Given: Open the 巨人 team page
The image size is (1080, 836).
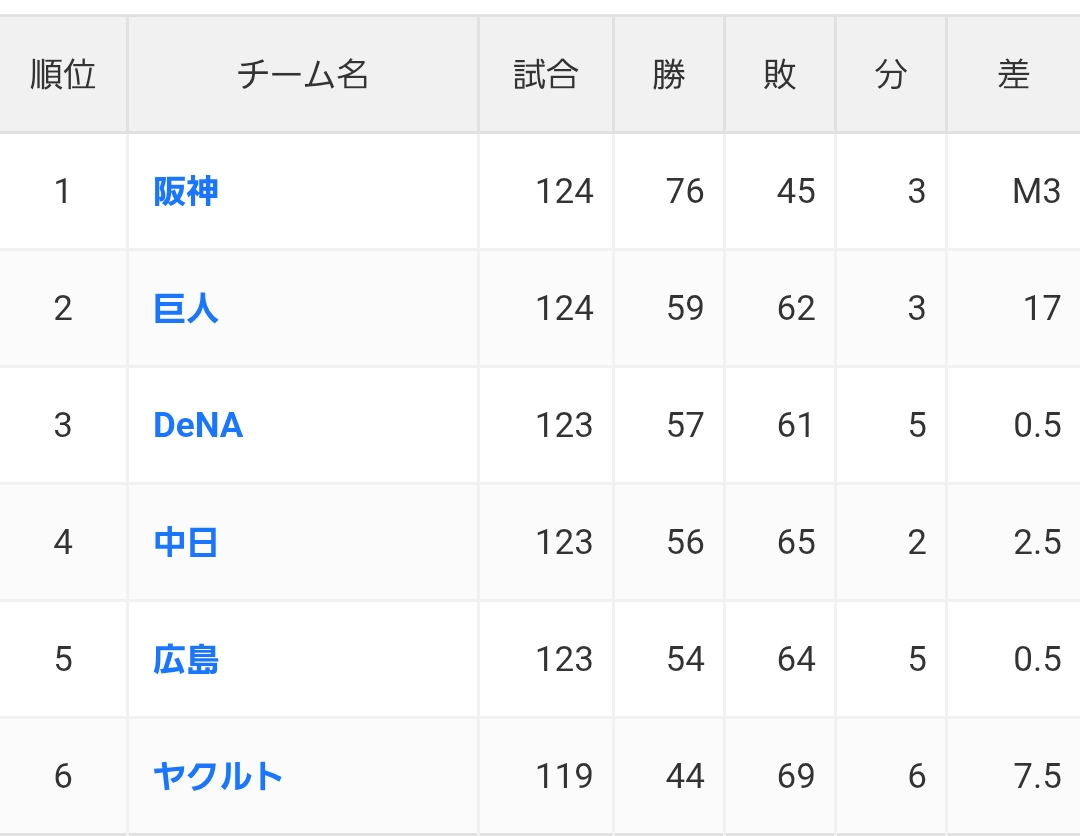Looking at the screenshot, I should 186,308.
